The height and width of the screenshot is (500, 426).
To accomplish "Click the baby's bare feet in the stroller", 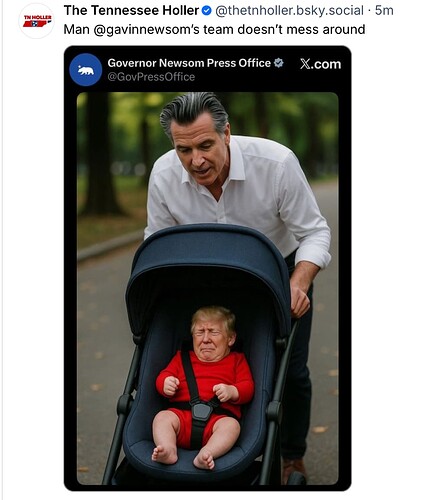I will pyautogui.click(x=183, y=457).
